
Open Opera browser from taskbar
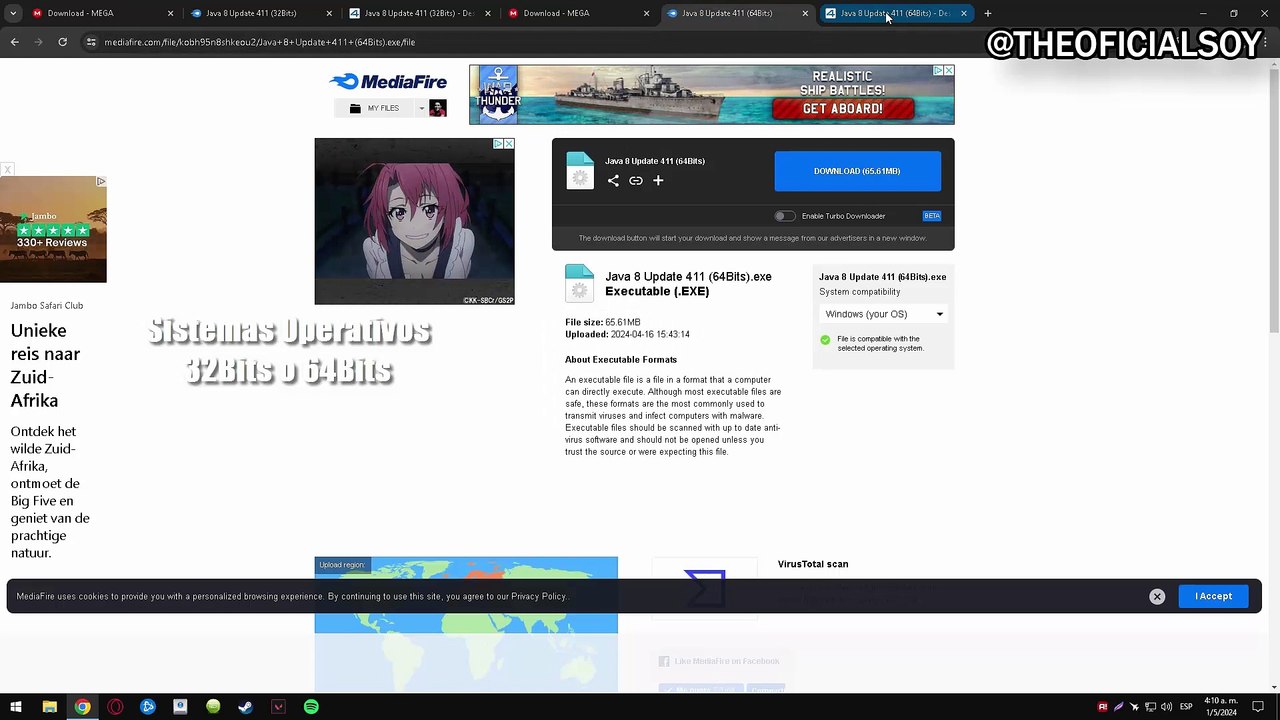click(x=115, y=707)
